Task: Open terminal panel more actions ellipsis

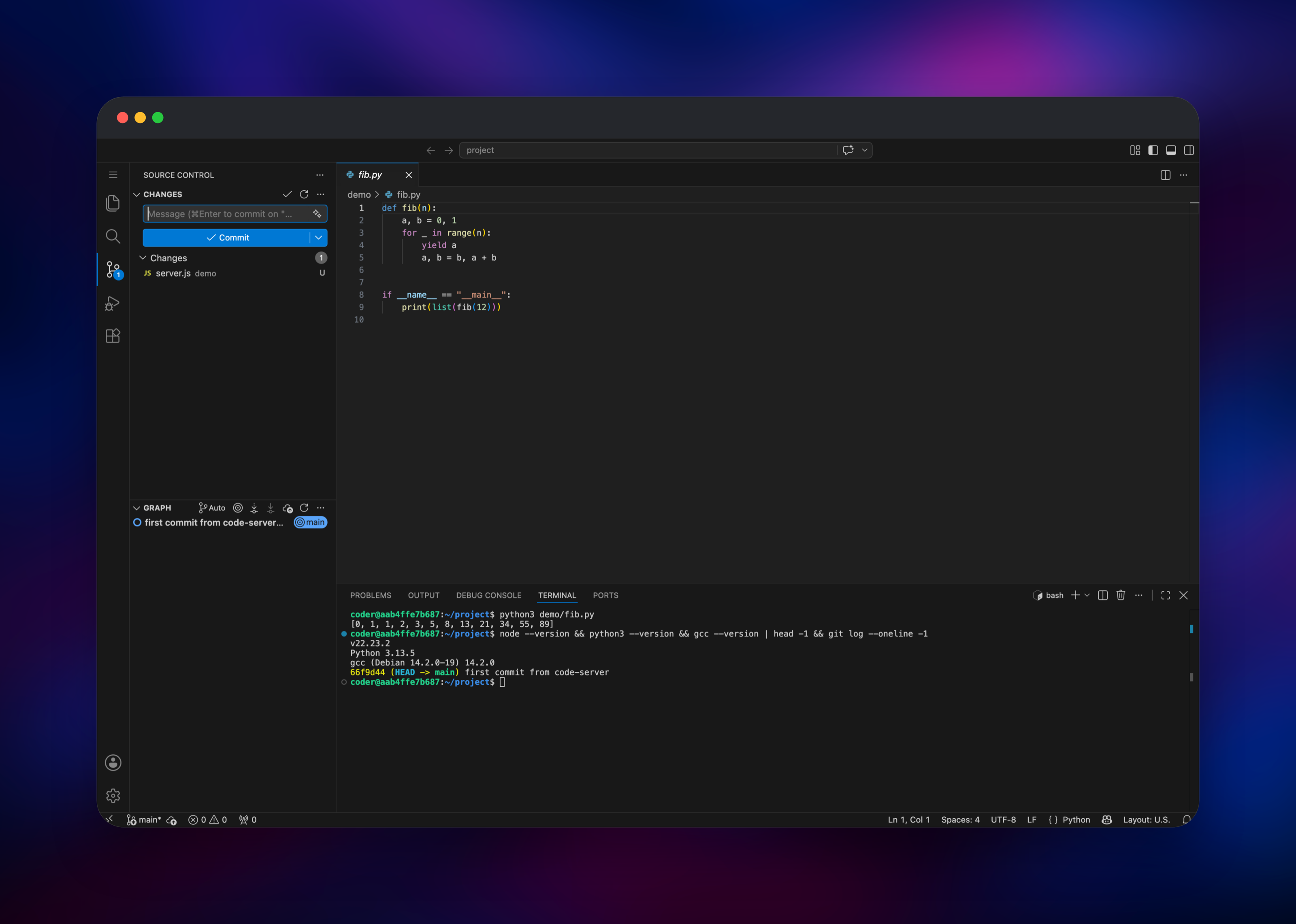Action: click(1138, 595)
